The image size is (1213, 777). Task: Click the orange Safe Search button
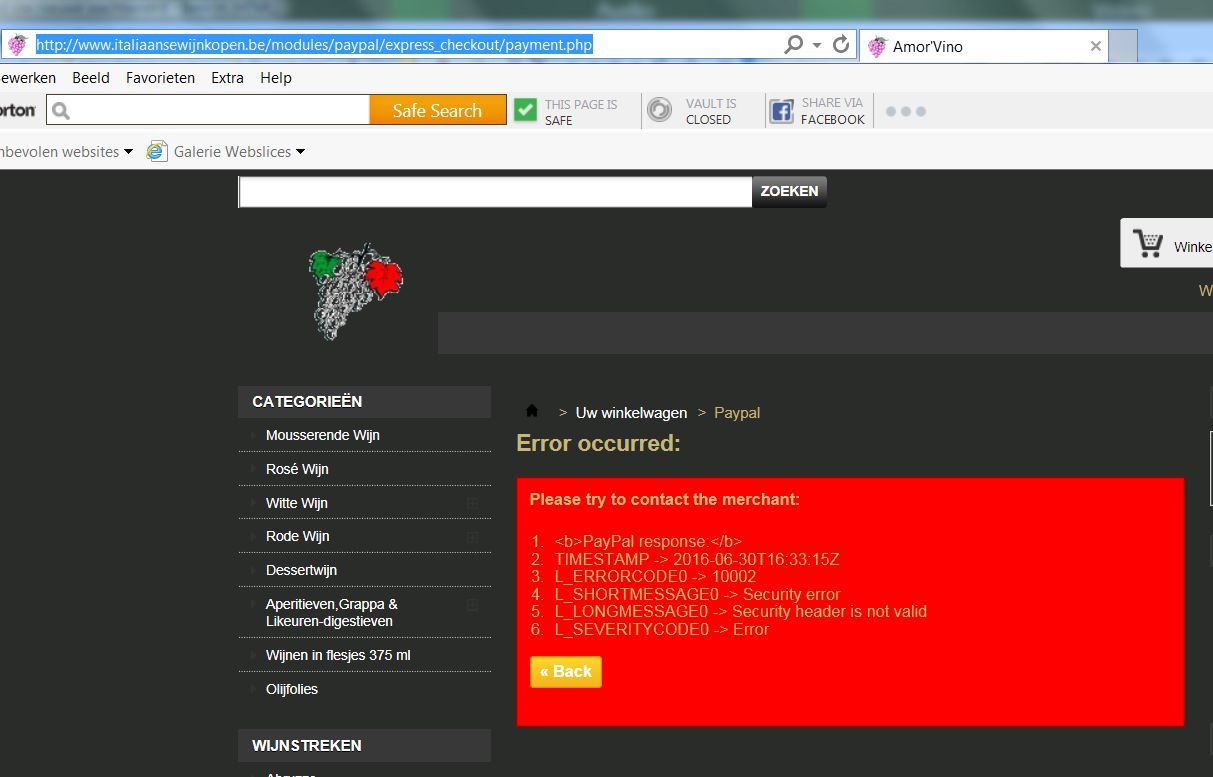tap(437, 110)
